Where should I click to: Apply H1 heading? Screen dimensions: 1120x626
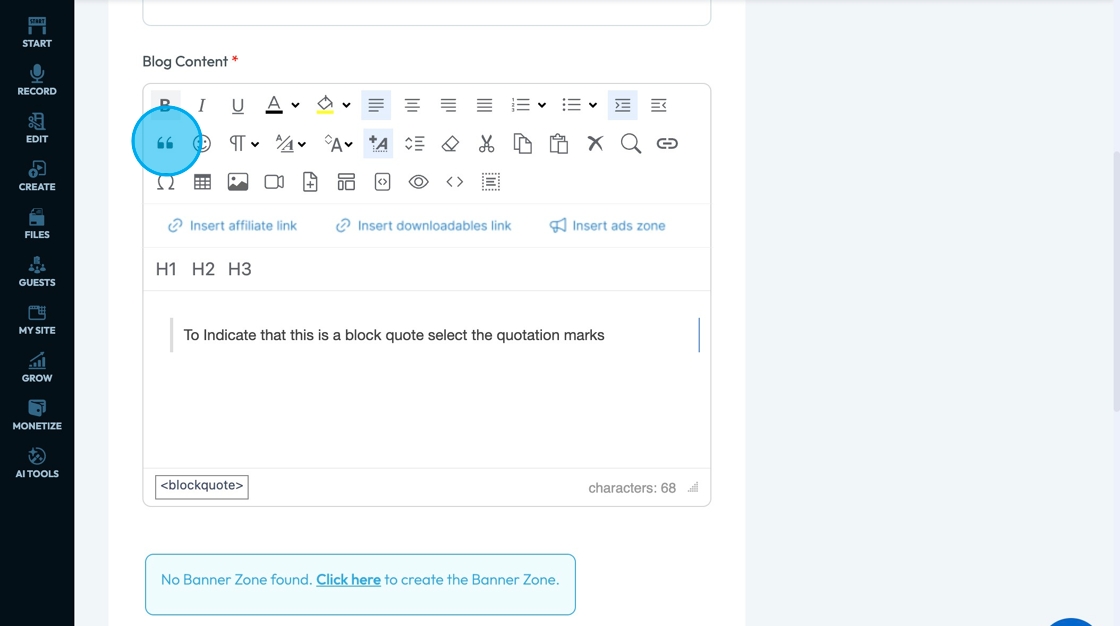click(166, 269)
